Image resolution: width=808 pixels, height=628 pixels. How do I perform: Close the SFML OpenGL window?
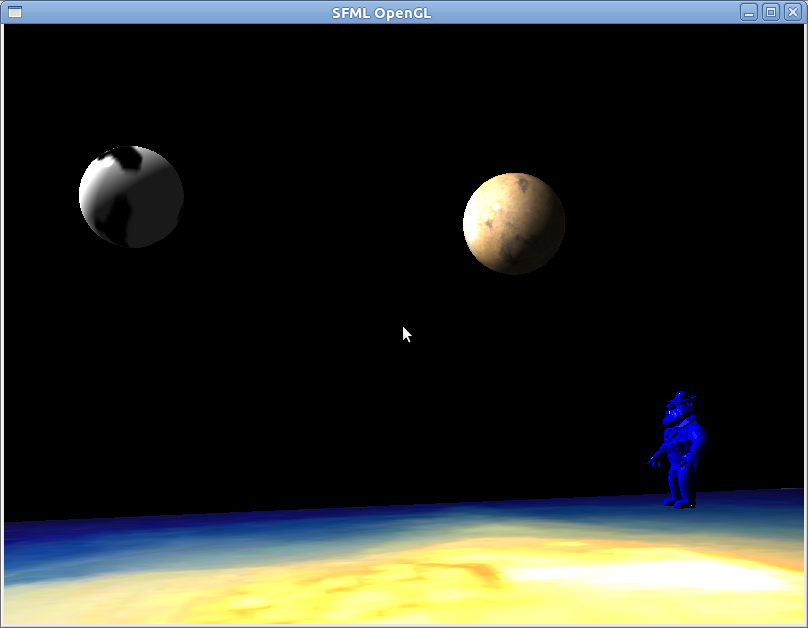(793, 12)
